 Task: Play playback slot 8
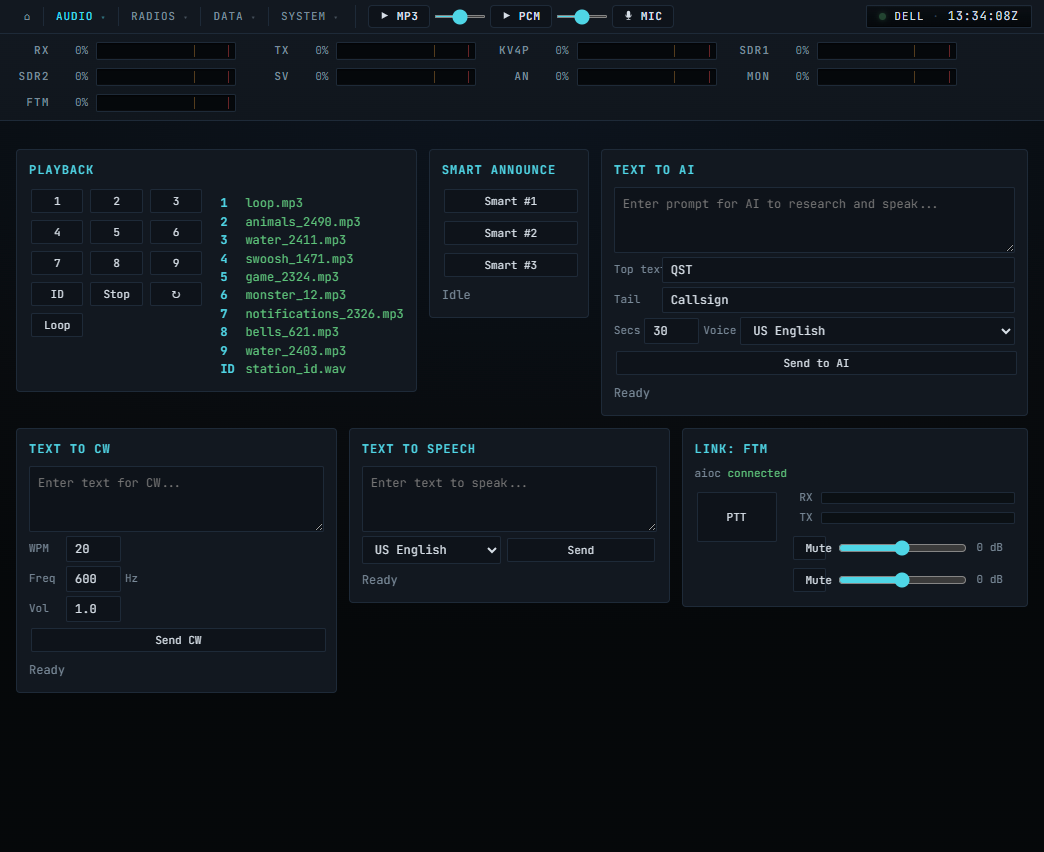(117, 263)
